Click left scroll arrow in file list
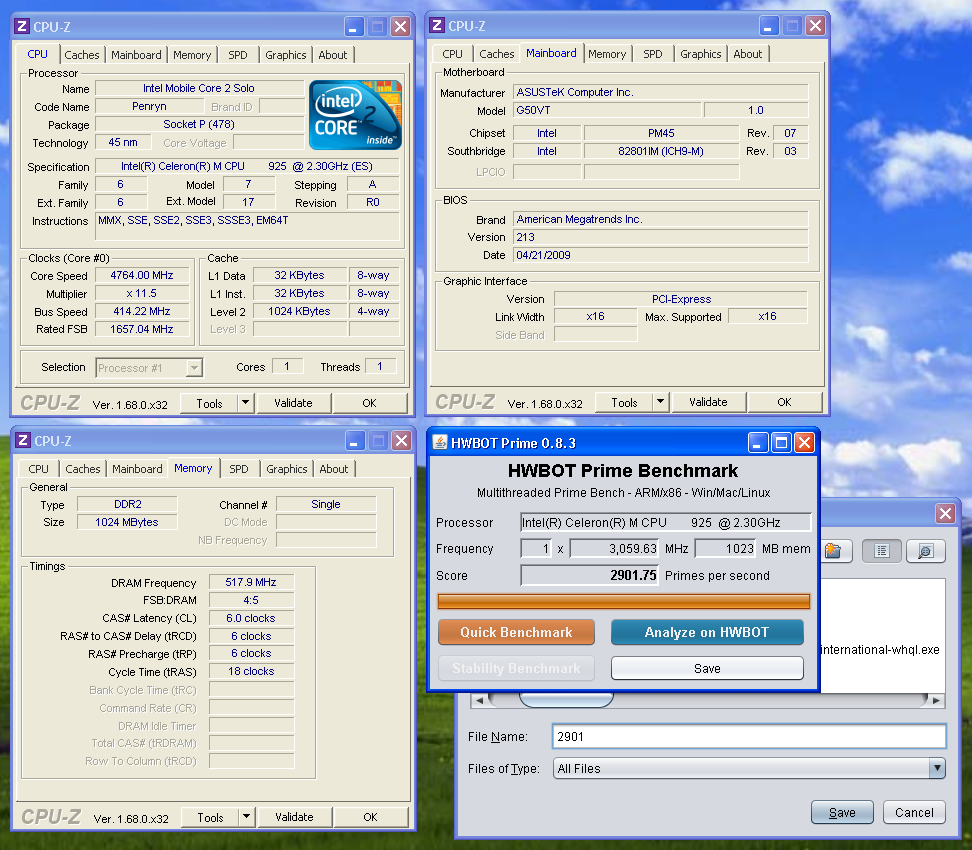The width and height of the screenshot is (972, 850). pos(478,700)
